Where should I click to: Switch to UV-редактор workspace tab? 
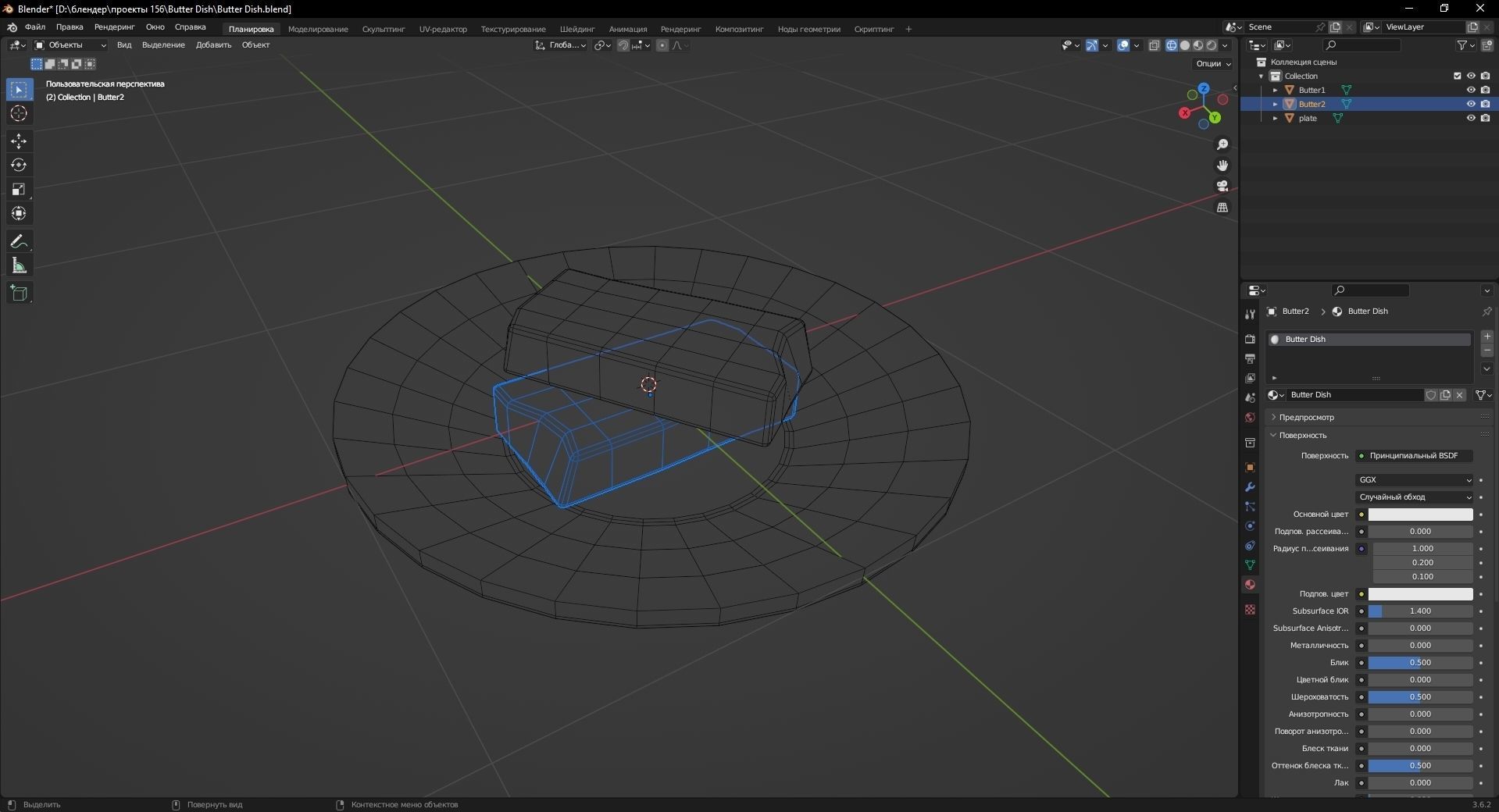pyautogui.click(x=443, y=29)
